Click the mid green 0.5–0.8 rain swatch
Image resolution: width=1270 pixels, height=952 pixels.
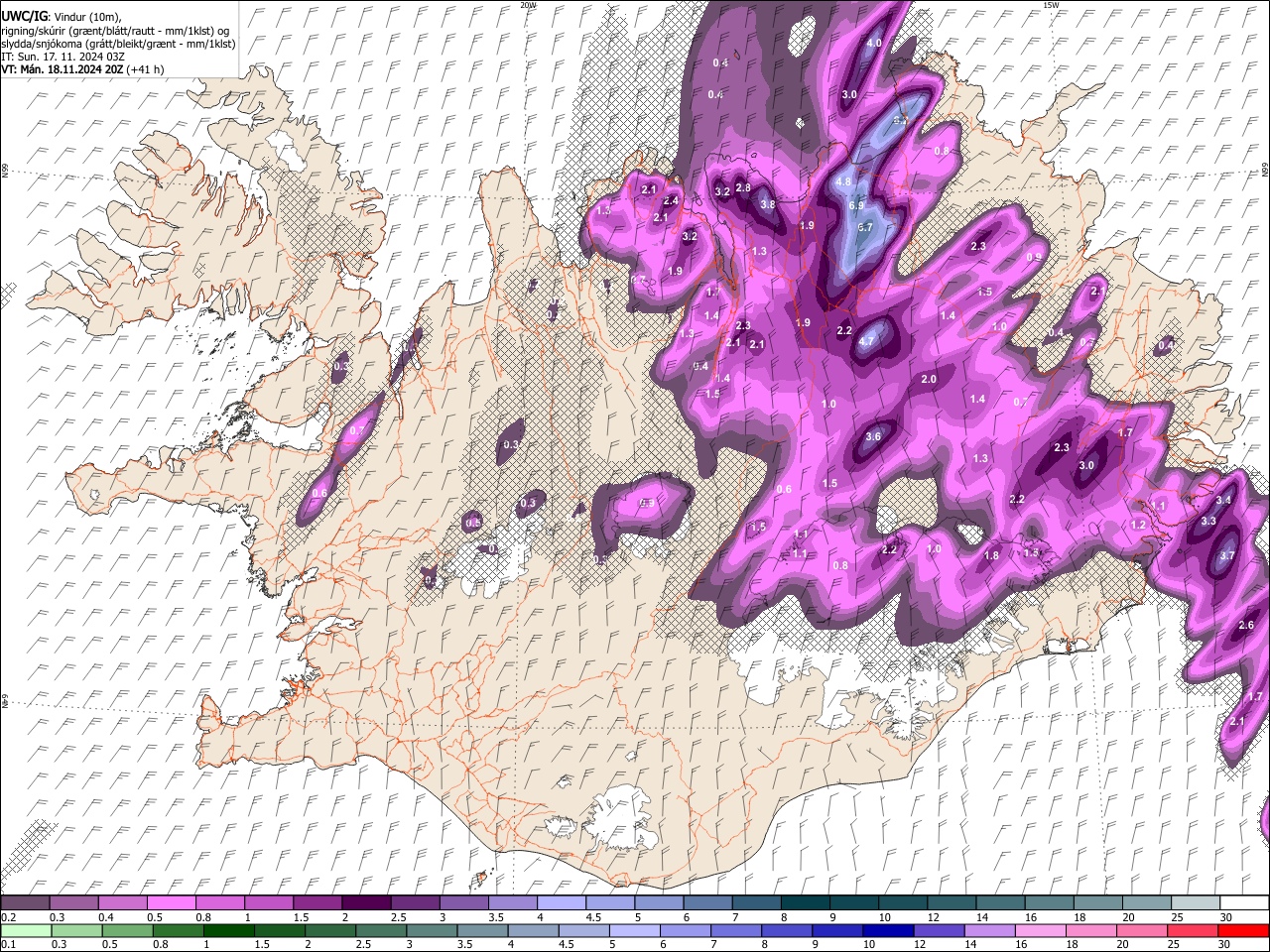pyautogui.click(x=127, y=930)
